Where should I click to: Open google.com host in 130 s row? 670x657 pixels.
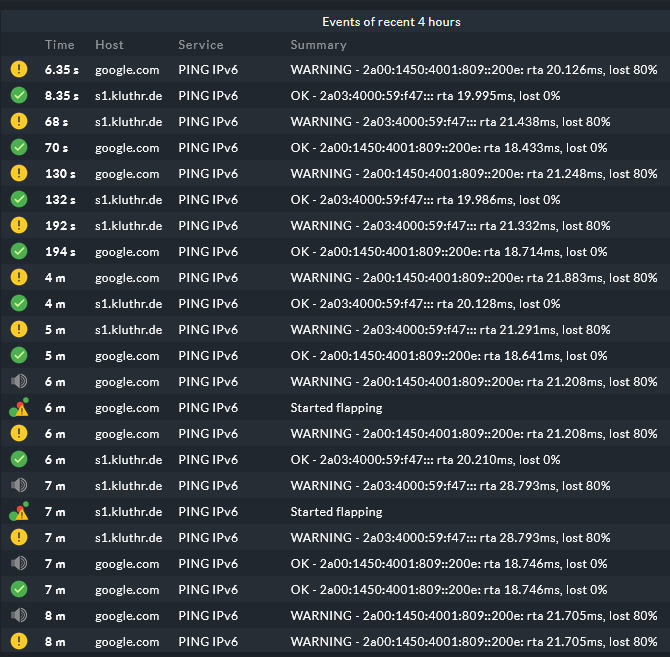pyautogui.click(x=127, y=174)
